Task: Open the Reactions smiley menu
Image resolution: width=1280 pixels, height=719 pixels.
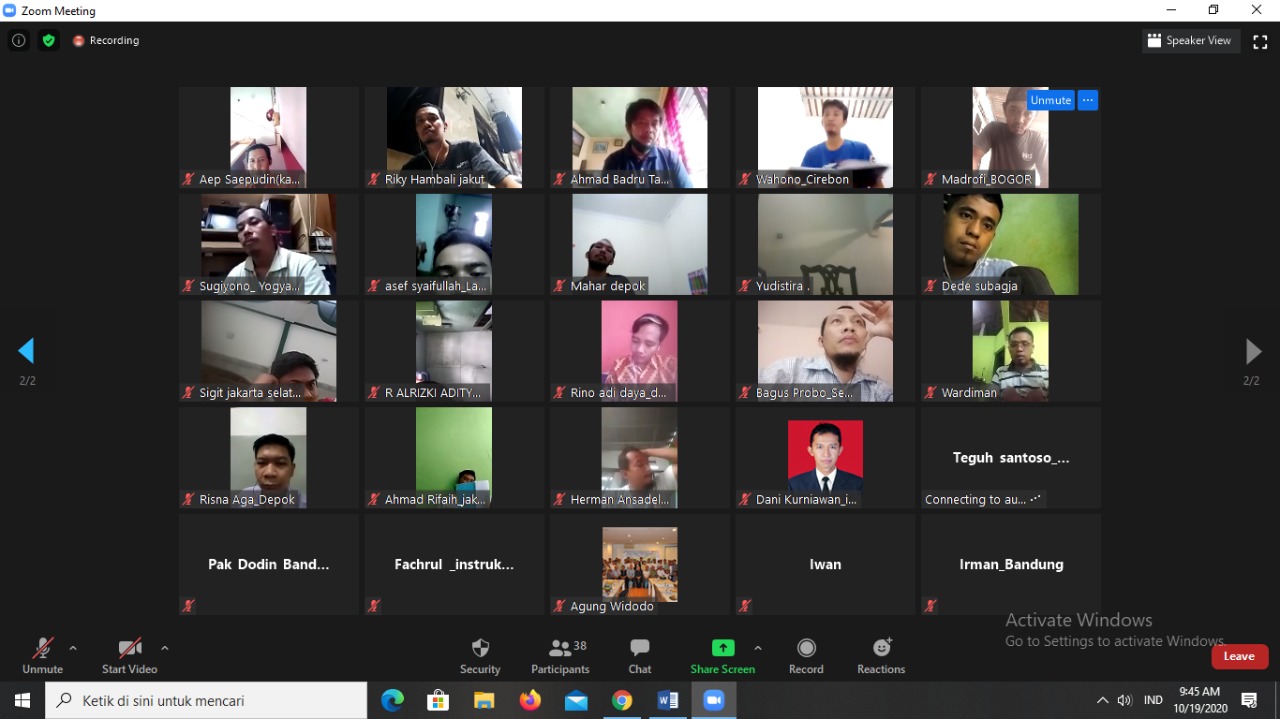Action: coord(881,649)
